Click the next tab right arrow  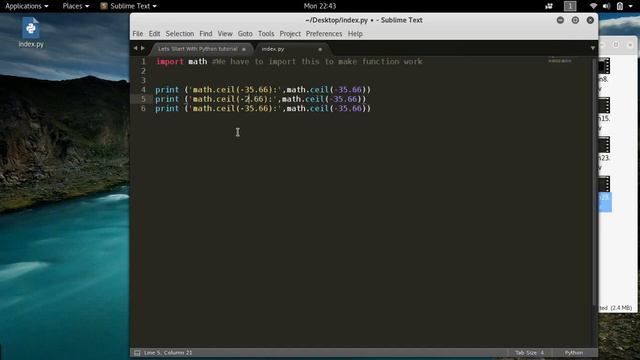(142, 48)
